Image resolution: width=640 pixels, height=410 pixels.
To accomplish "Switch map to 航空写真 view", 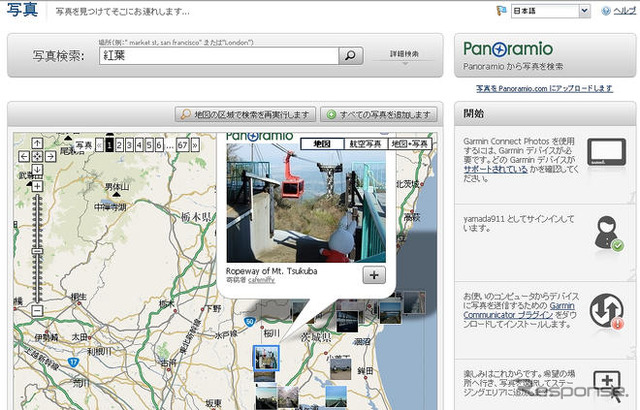I will pos(366,144).
